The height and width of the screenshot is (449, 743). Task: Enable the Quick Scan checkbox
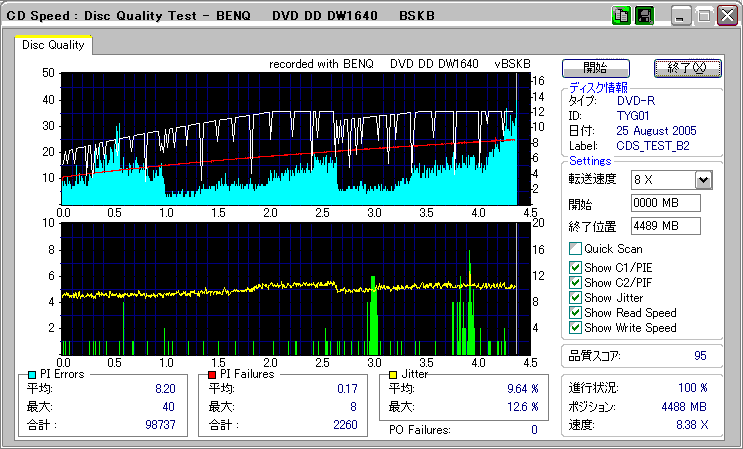[x=575, y=249]
